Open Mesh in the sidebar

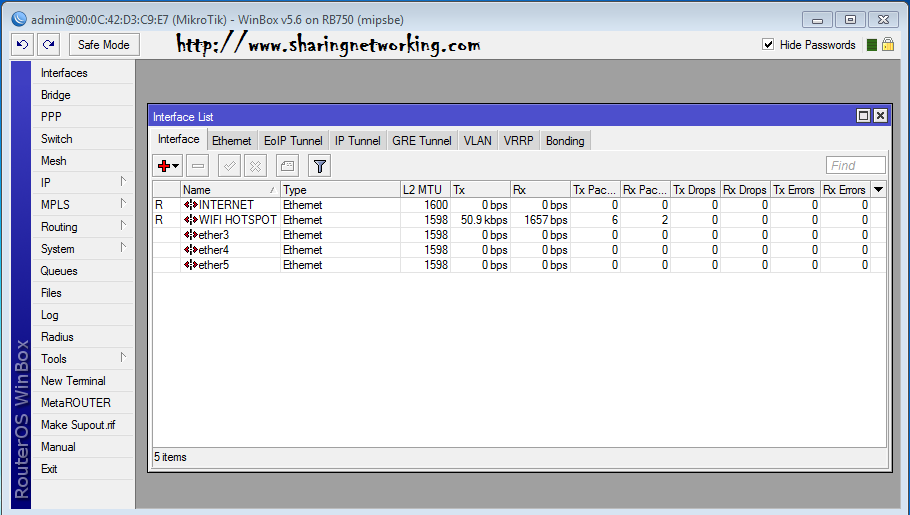point(82,161)
